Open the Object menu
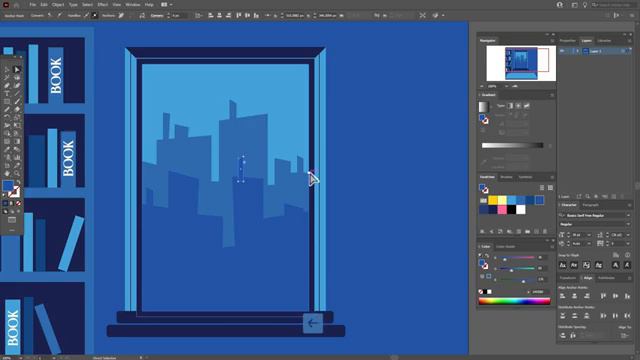Screen dimensions: 640x360 click(58, 4)
